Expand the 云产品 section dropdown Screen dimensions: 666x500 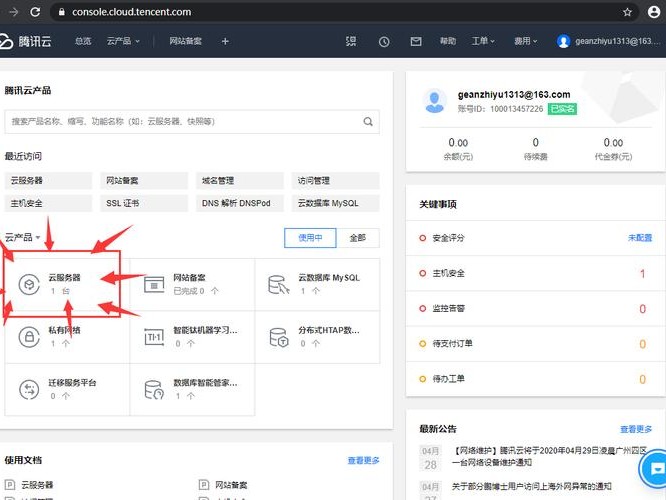point(23,237)
